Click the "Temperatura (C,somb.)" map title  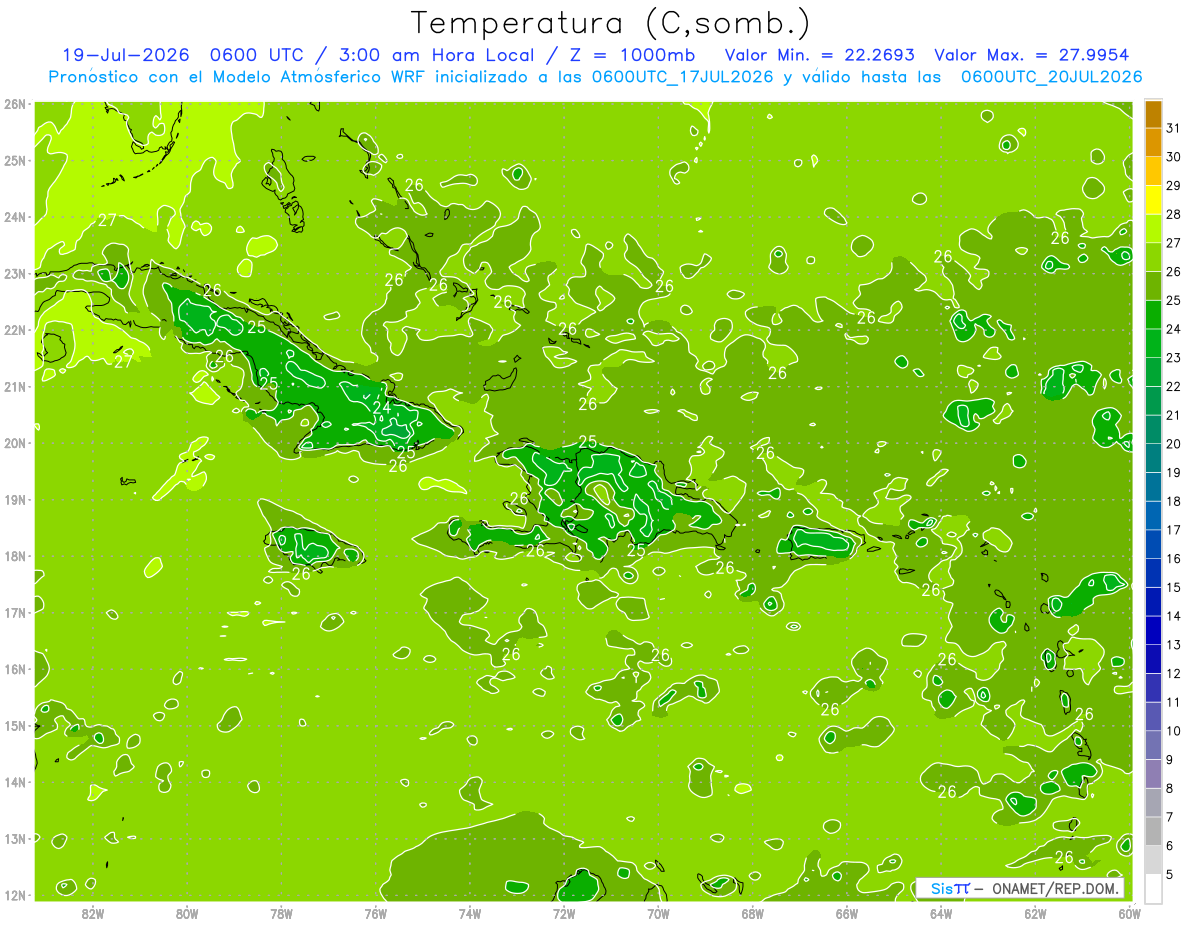(611, 23)
